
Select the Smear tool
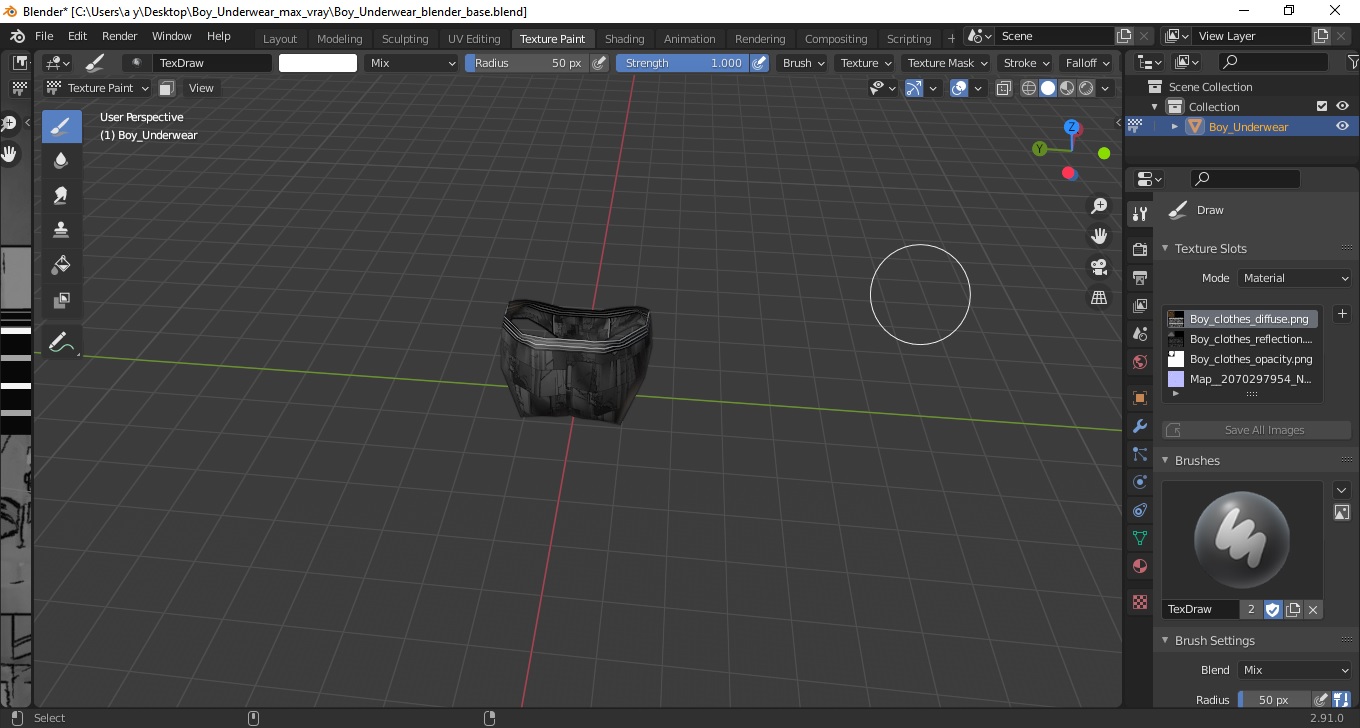(x=61, y=196)
